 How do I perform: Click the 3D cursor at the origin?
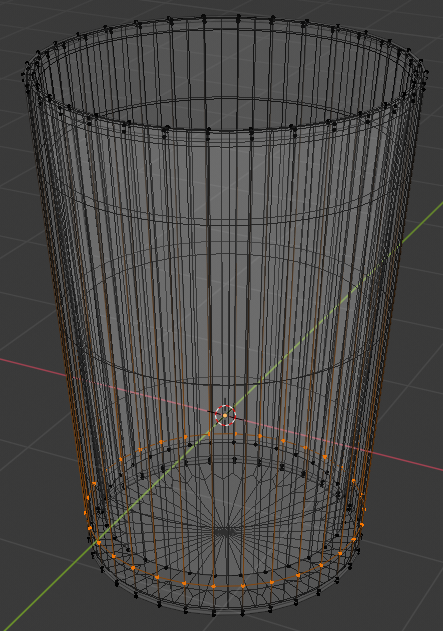pyautogui.click(x=225, y=415)
